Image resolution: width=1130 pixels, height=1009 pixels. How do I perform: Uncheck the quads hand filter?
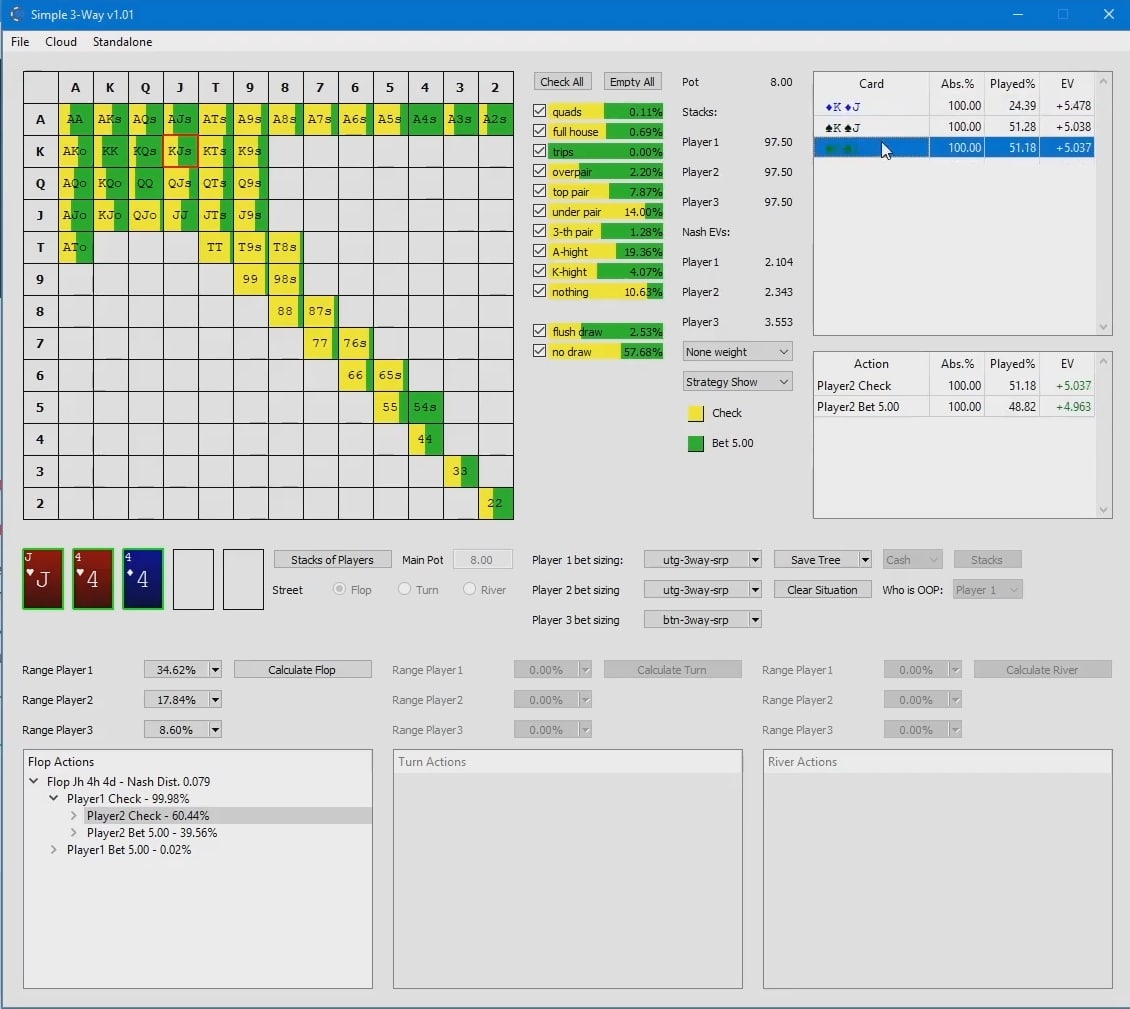coord(541,112)
